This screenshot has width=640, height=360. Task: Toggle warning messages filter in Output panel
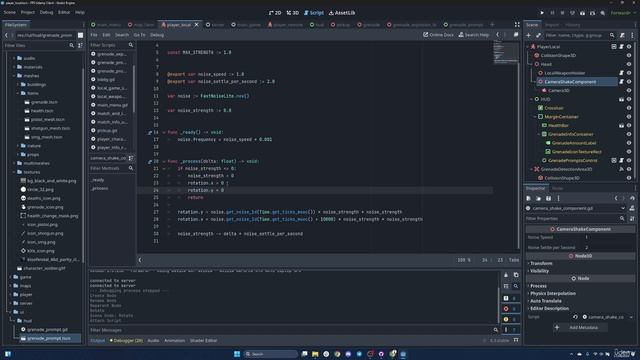510,319
